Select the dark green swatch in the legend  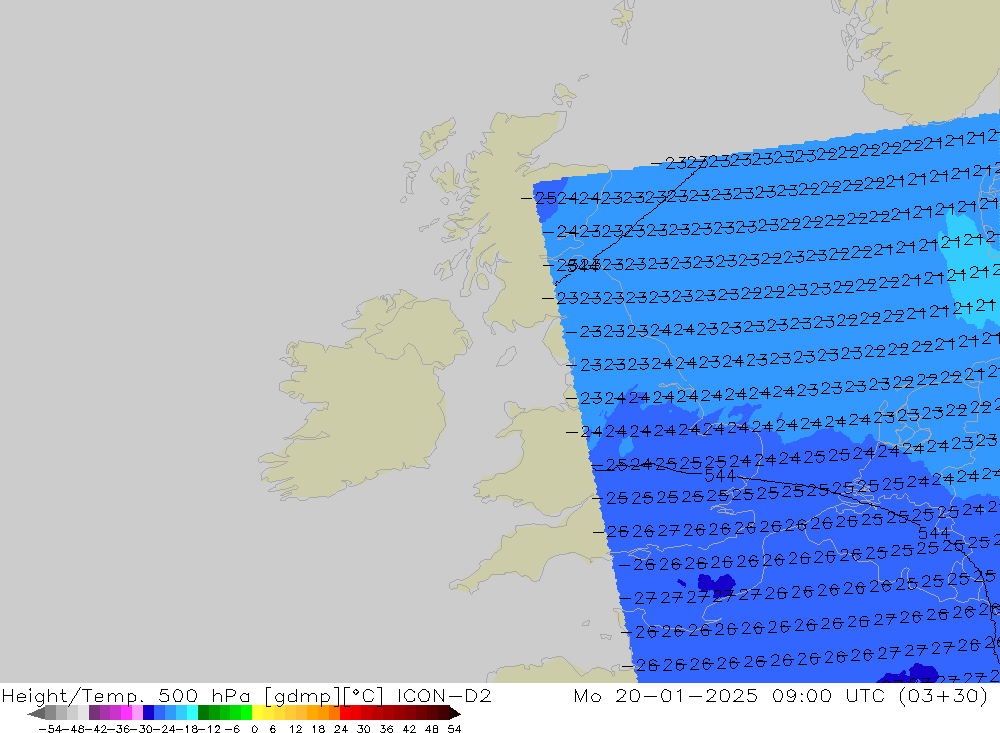coord(203,713)
